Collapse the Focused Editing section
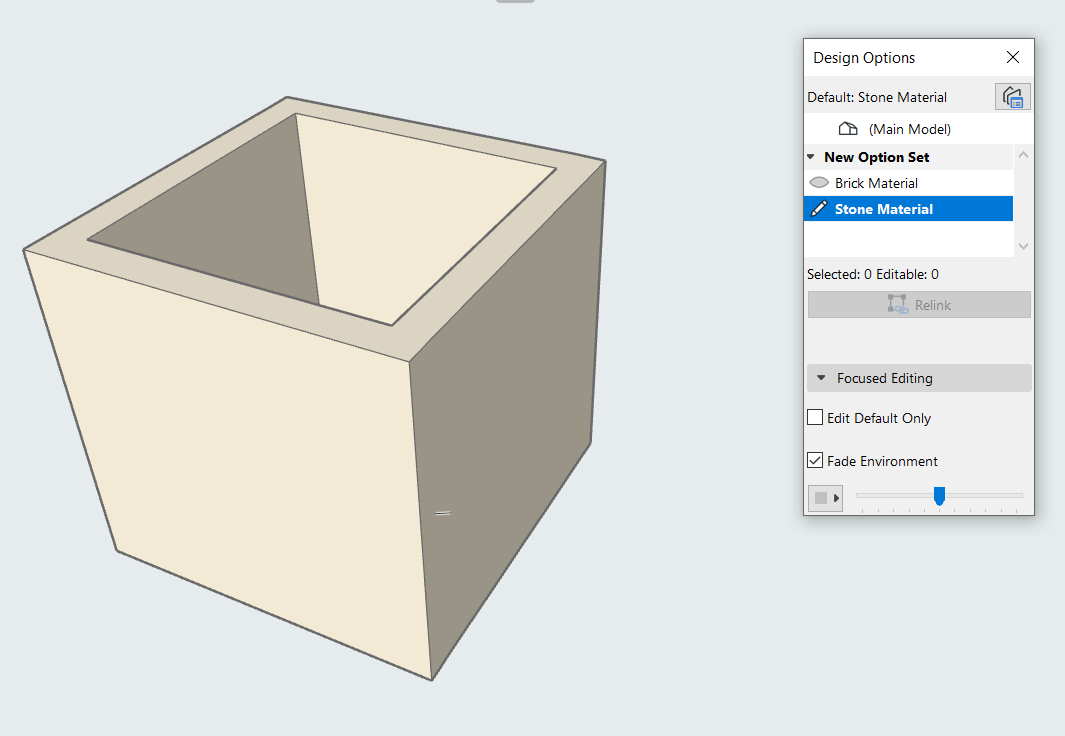1065x736 pixels. (x=919, y=378)
